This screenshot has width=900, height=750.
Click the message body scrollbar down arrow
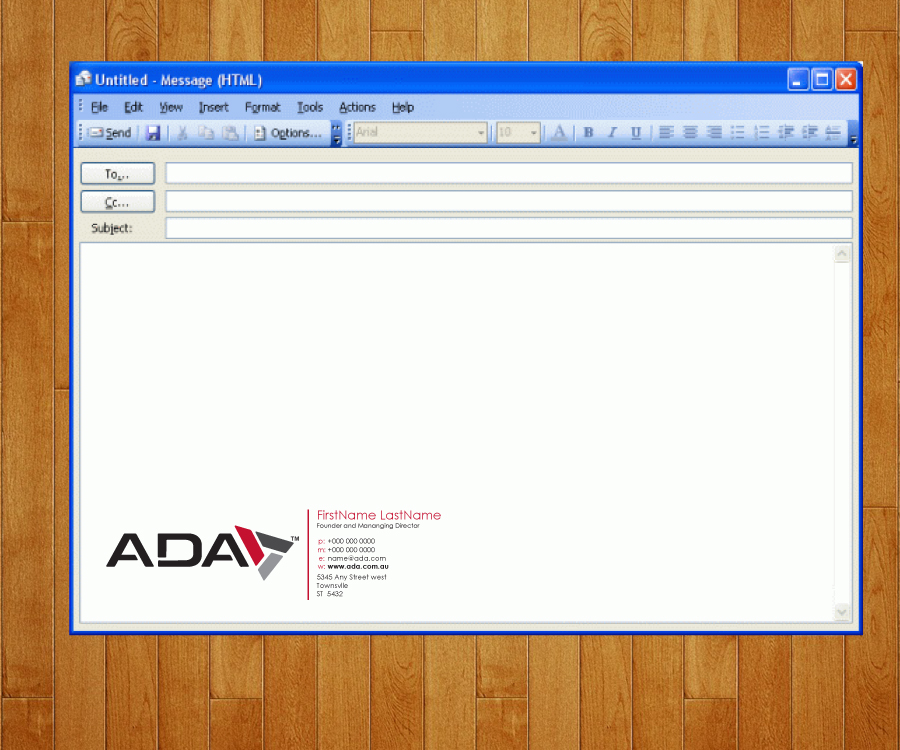[841, 612]
